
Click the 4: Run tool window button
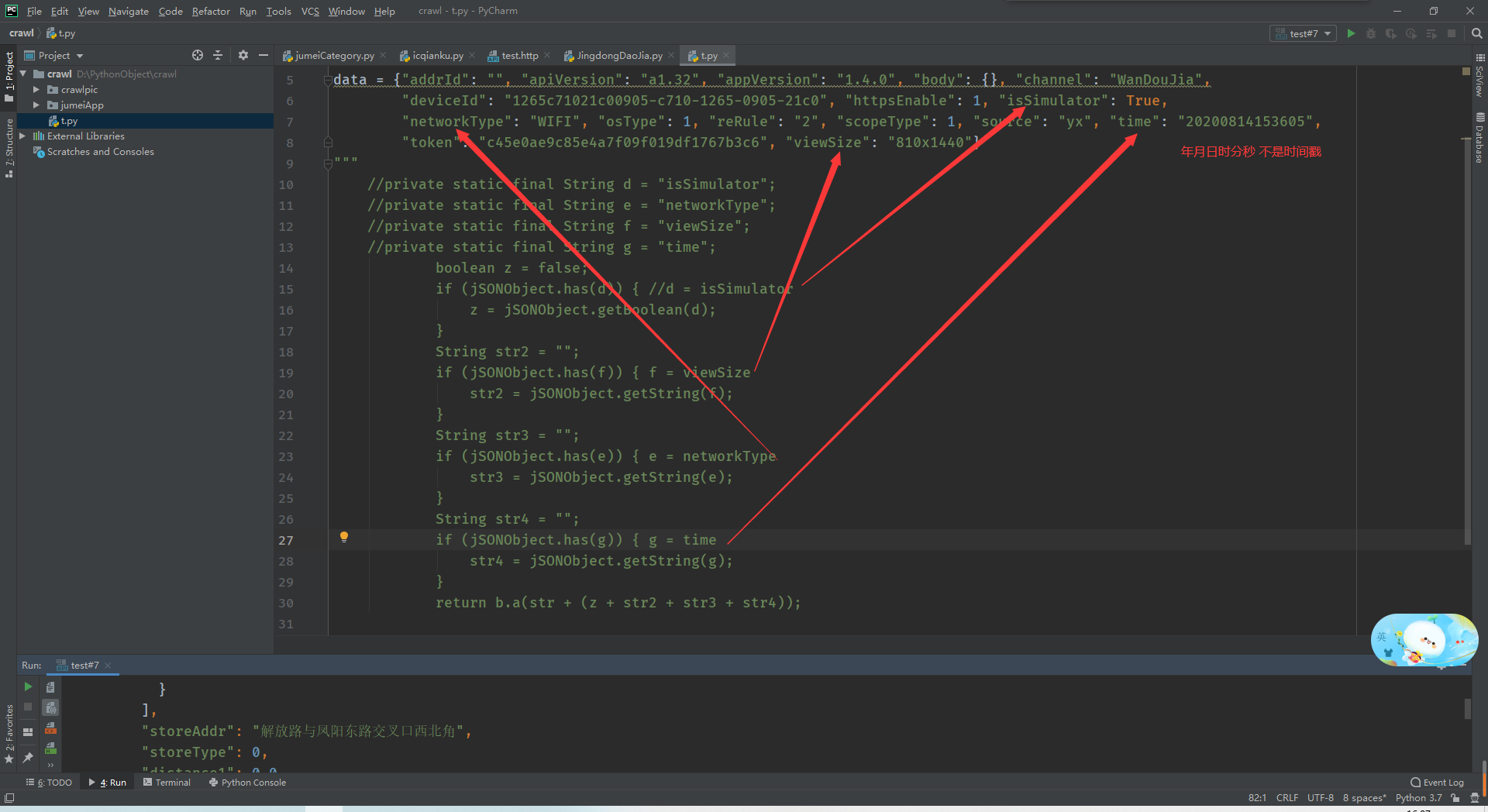click(x=107, y=783)
